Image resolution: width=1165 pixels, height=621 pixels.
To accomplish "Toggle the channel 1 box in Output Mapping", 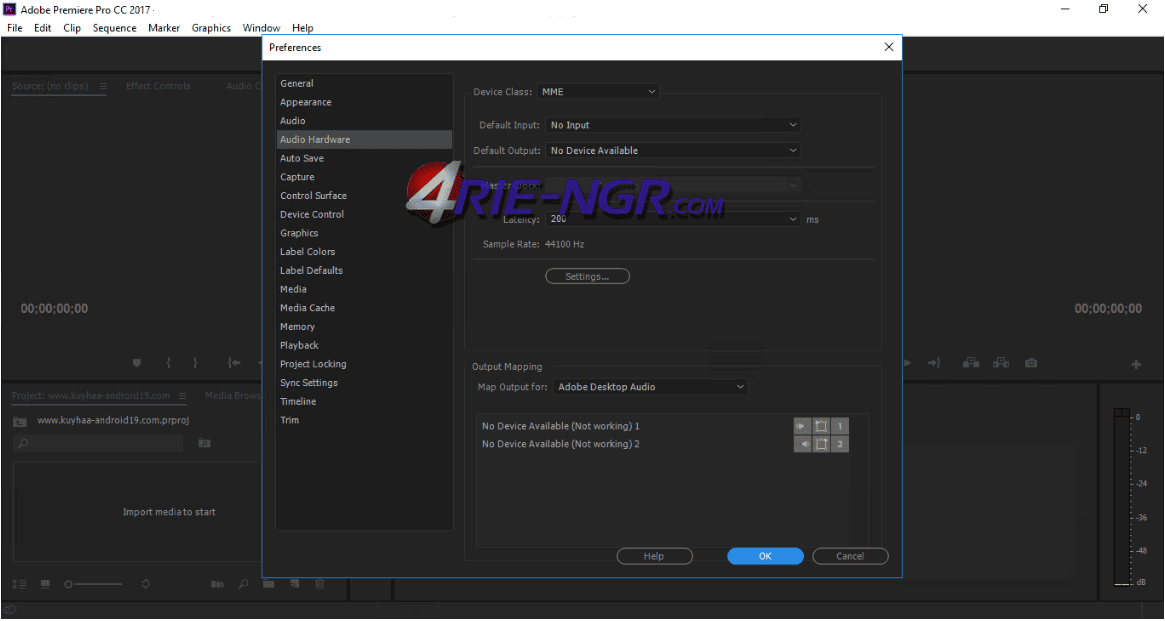I will click(x=840, y=426).
